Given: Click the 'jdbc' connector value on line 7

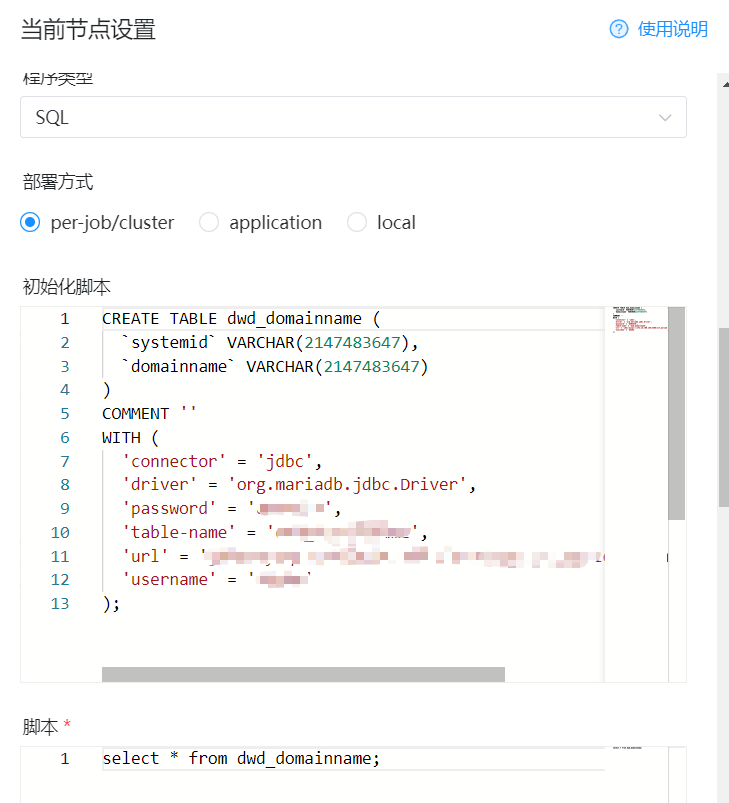Looking at the screenshot, I should pos(283,461).
